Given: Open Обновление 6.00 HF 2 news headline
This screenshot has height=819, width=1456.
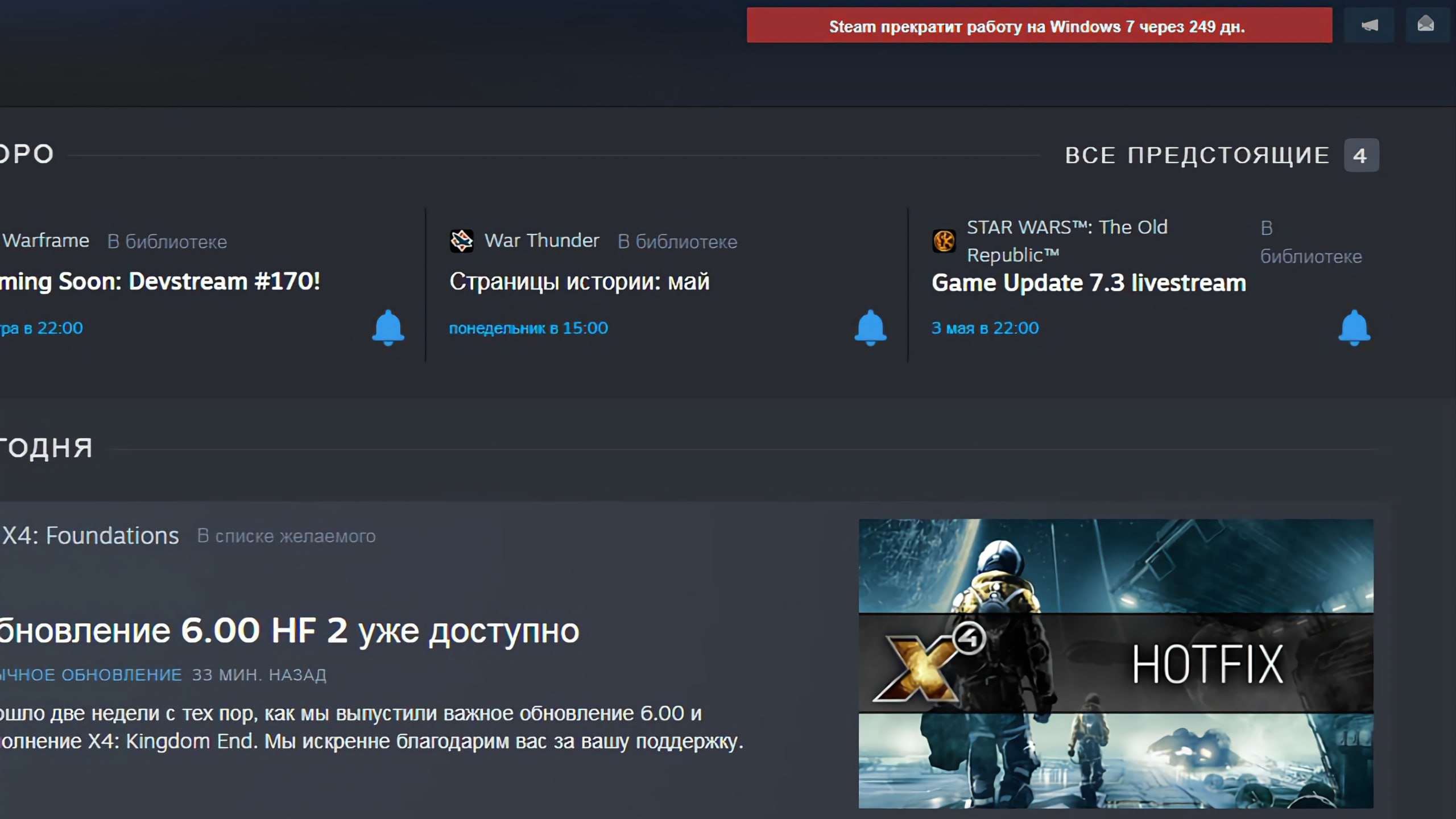Looking at the screenshot, I should [289, 631].
